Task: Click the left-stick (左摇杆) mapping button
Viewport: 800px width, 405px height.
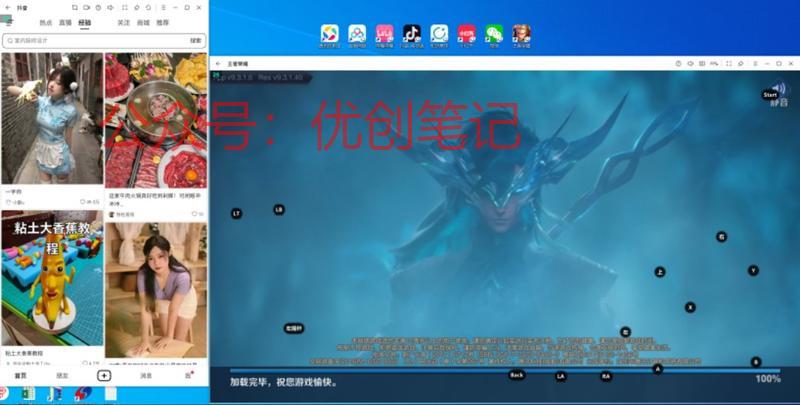Action: pyautogui.click(x=294, y=328)
